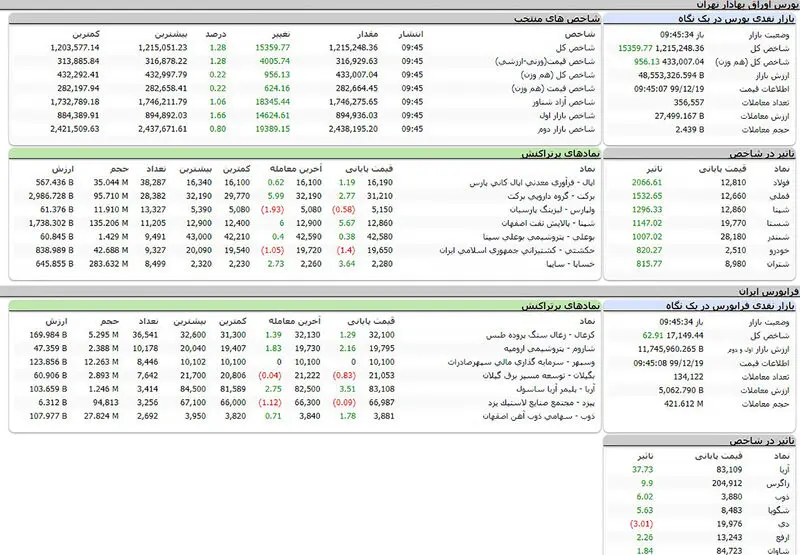Open 'بازار نقدی فرابورس در یک نگاه' header
The width and height of the screenshot is (800, 555).
[x=730, y=306]
